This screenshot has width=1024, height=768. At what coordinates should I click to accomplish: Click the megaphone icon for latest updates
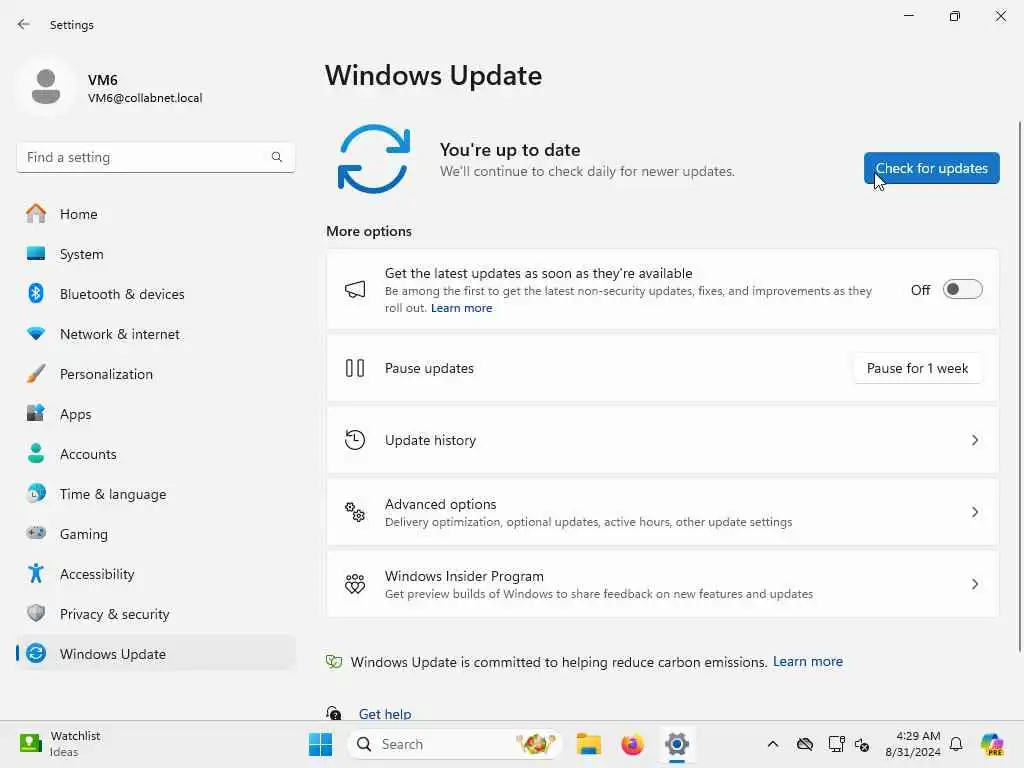(355, 289)
